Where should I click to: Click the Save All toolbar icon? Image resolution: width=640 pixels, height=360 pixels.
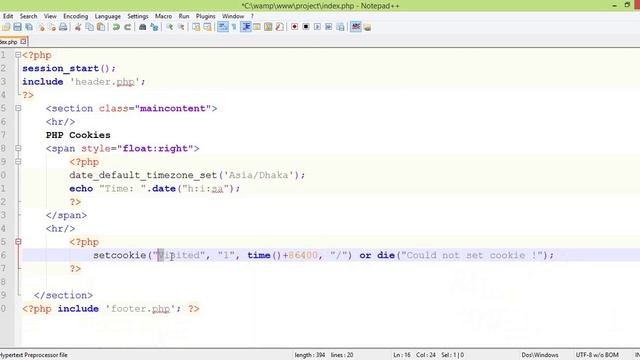tap(29, 27)
